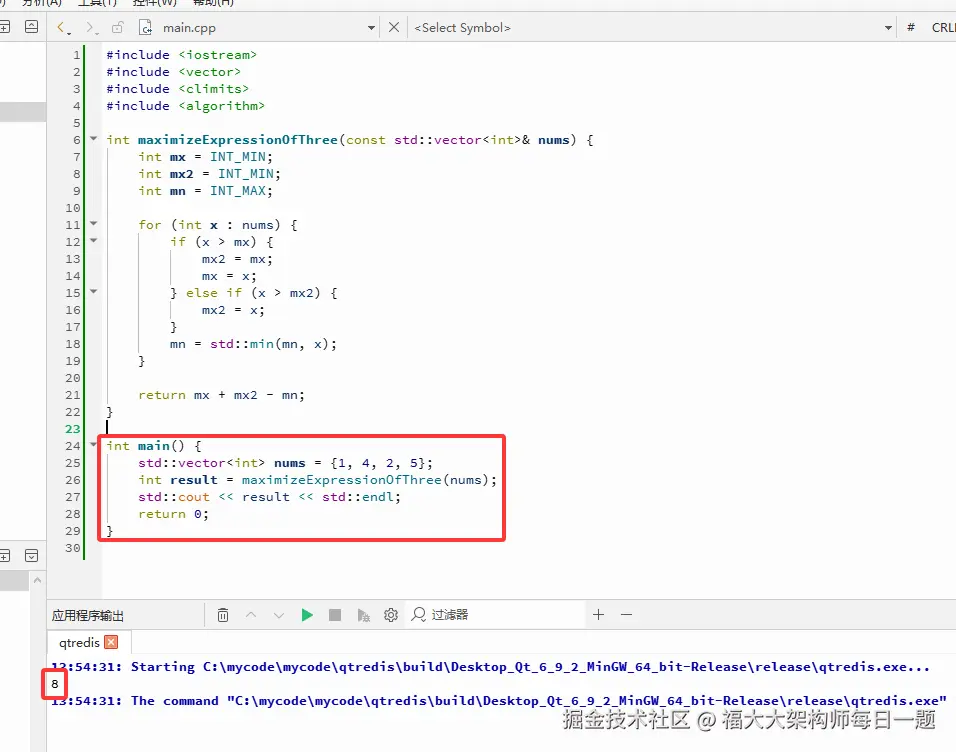The width and height of the screenshot is (956, 752).
Task: Click the nums initializer '{1, 4, 2, 5}'
Action: (x=377, y=463)
